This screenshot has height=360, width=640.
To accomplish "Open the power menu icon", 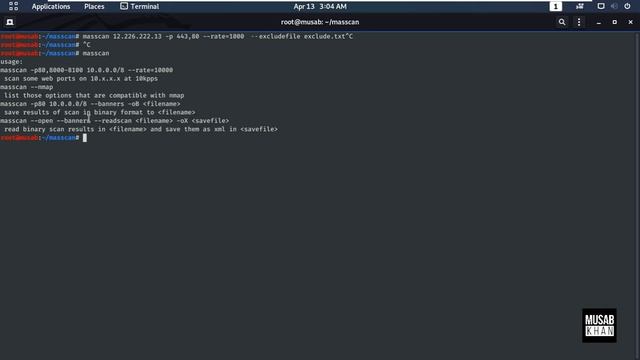I will pyautogui.click(x=627, y=6).
